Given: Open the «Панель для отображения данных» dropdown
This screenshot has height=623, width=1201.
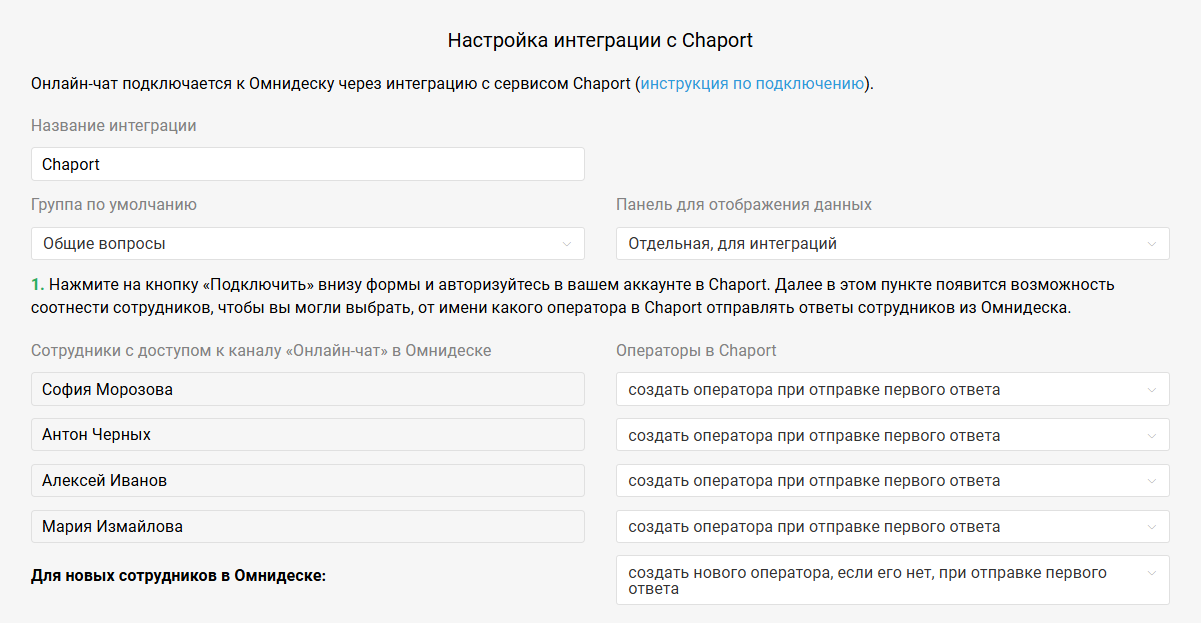Looking at the screenshot, I should 893,243.
